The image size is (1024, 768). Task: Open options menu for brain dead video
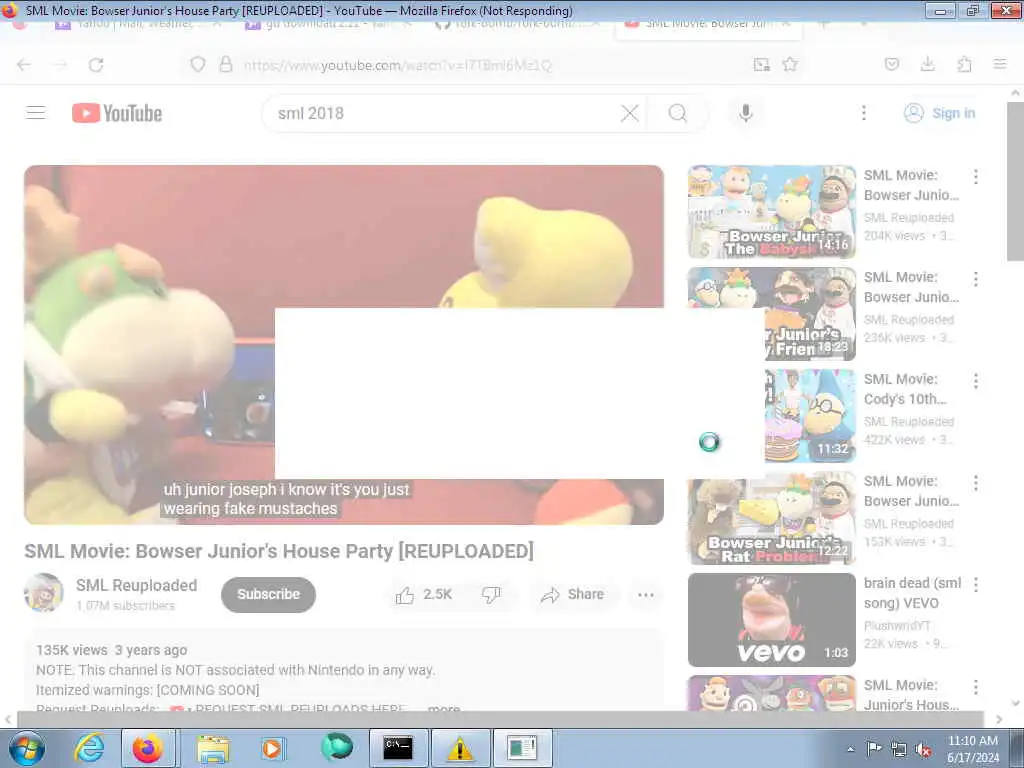pyautogui.click(x=976, y=584)
